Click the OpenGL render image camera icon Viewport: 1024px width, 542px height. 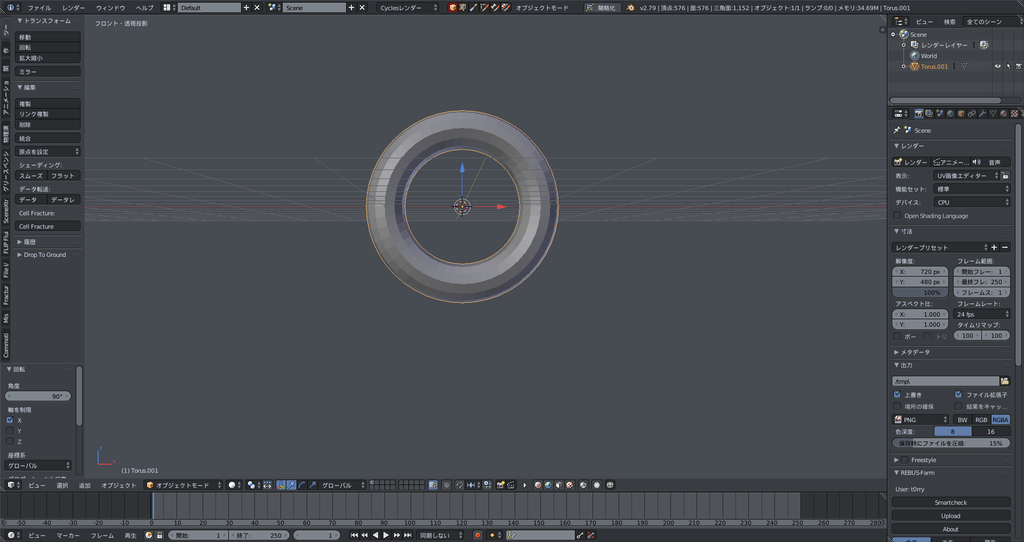click(x=501, y=485)
